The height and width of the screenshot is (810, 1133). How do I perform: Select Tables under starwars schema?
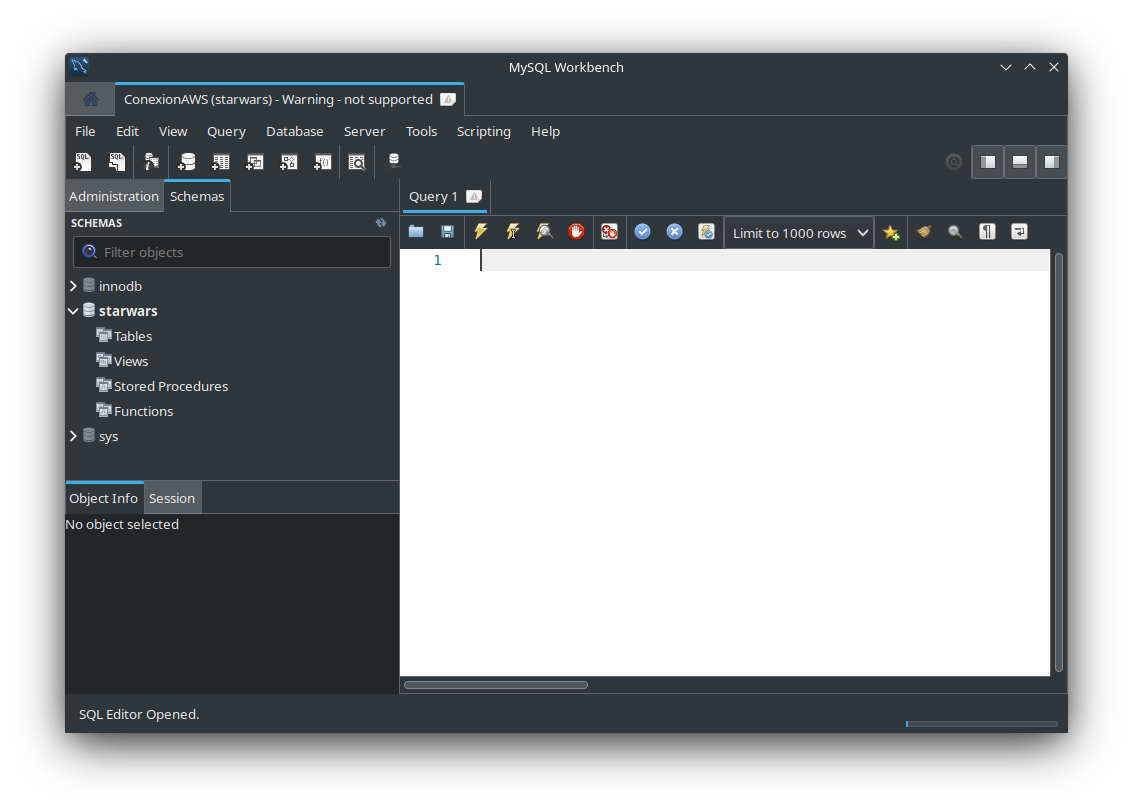pyautogui.click(x=133, y=336)
